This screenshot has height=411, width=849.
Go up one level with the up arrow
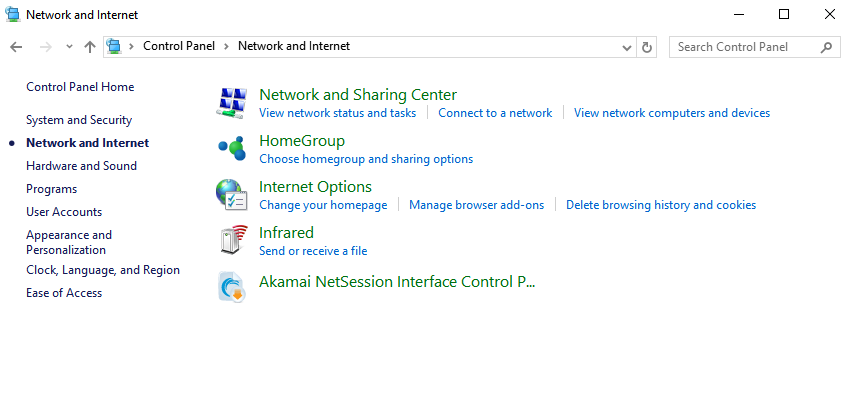90,47
